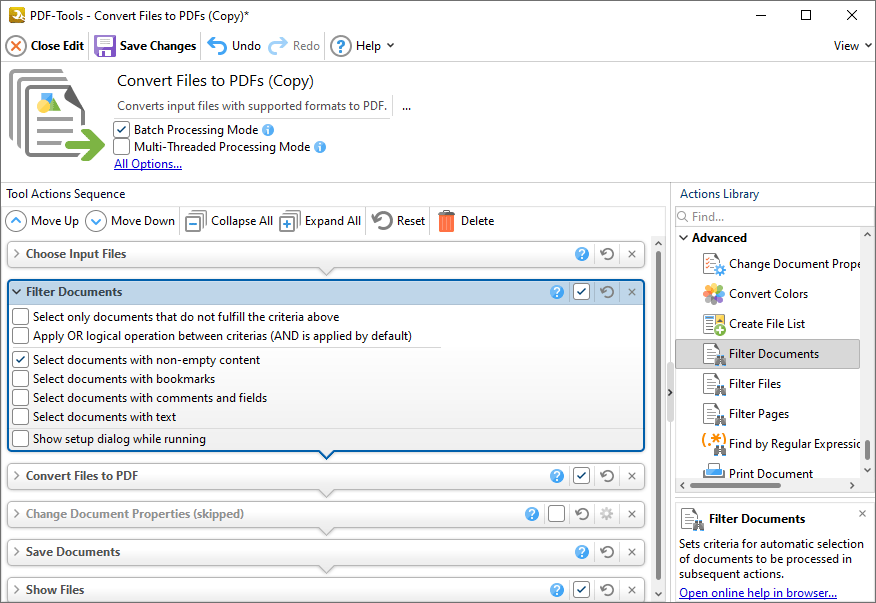
Task: Open help for Convert Files to PDF
Action: pos(556,476)
